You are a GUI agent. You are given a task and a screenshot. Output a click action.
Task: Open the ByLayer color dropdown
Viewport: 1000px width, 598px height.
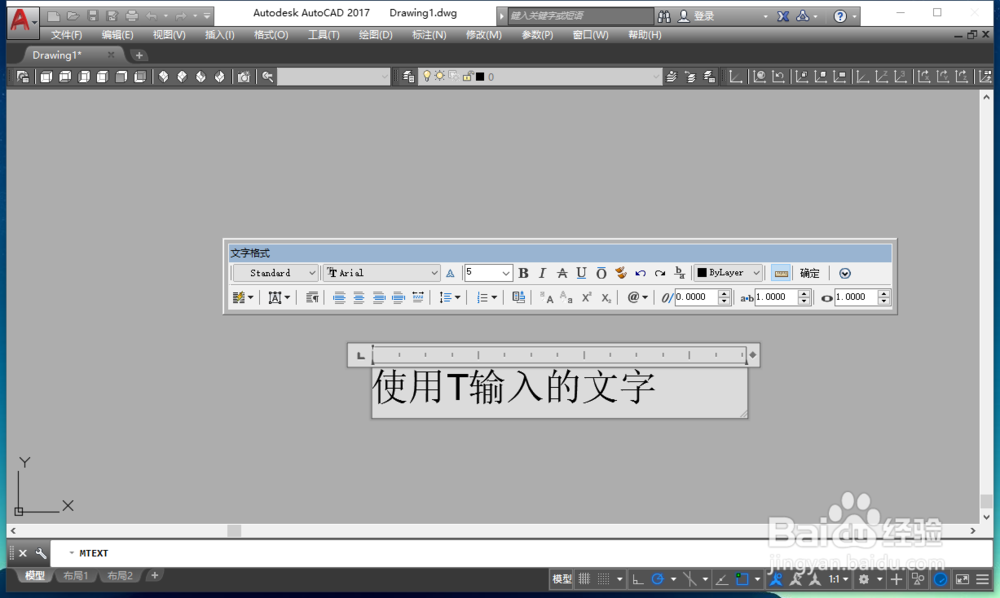pos(728,273)
